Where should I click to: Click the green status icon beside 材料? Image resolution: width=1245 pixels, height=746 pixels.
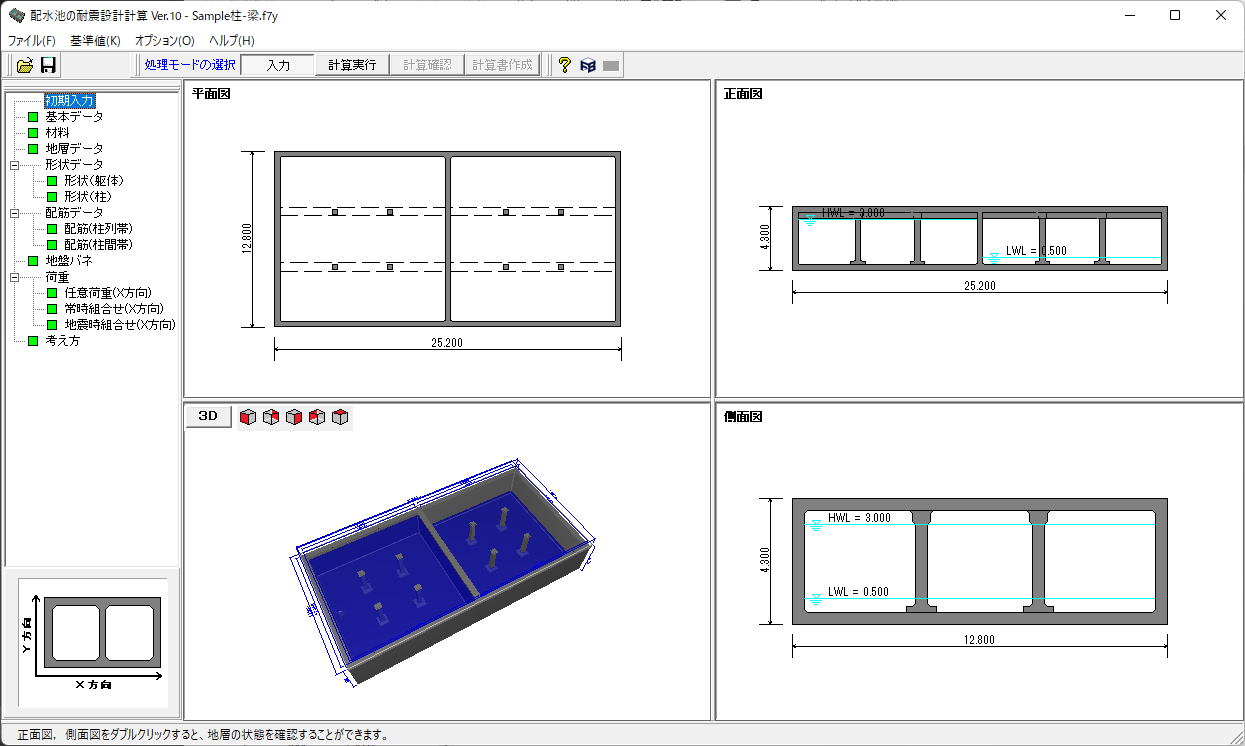click(33, 133)
